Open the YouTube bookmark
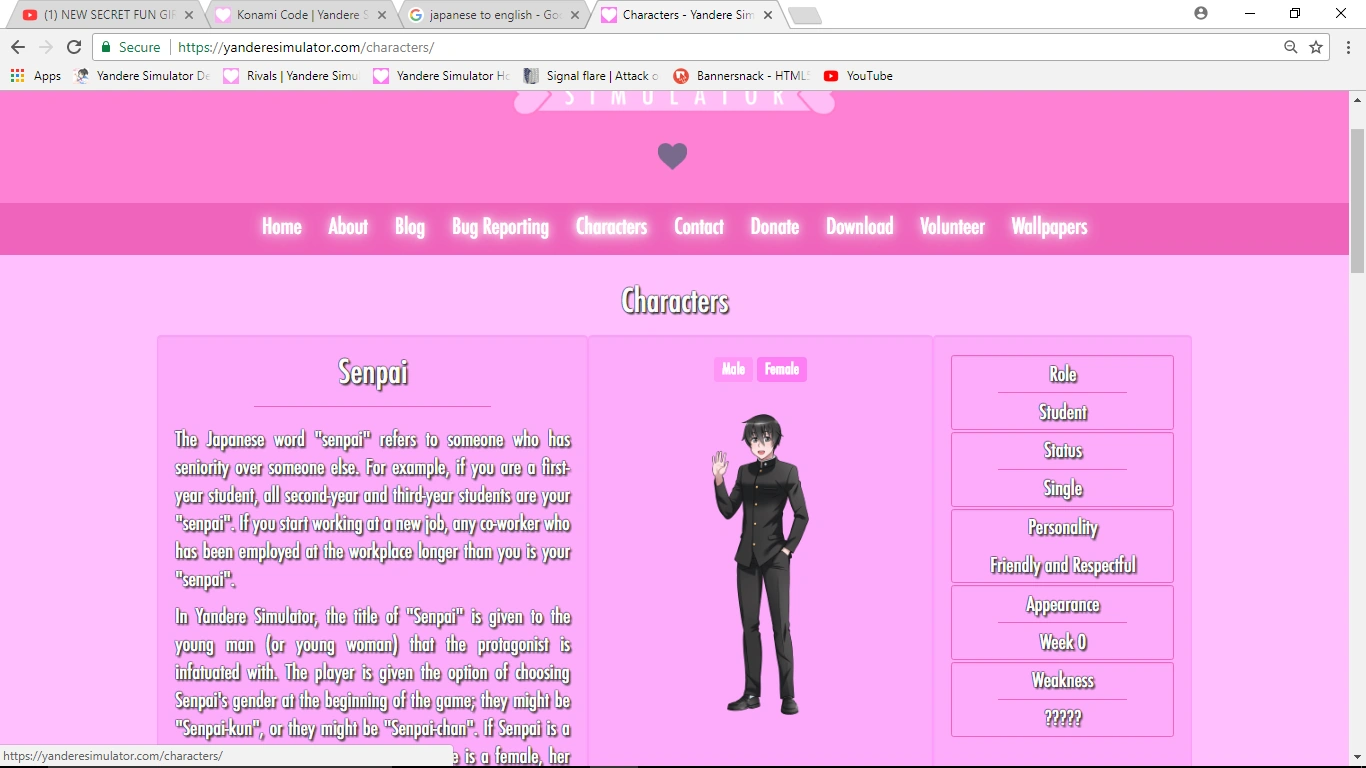The height and width of the screenshot is (768, 1366). click(858, 76)
